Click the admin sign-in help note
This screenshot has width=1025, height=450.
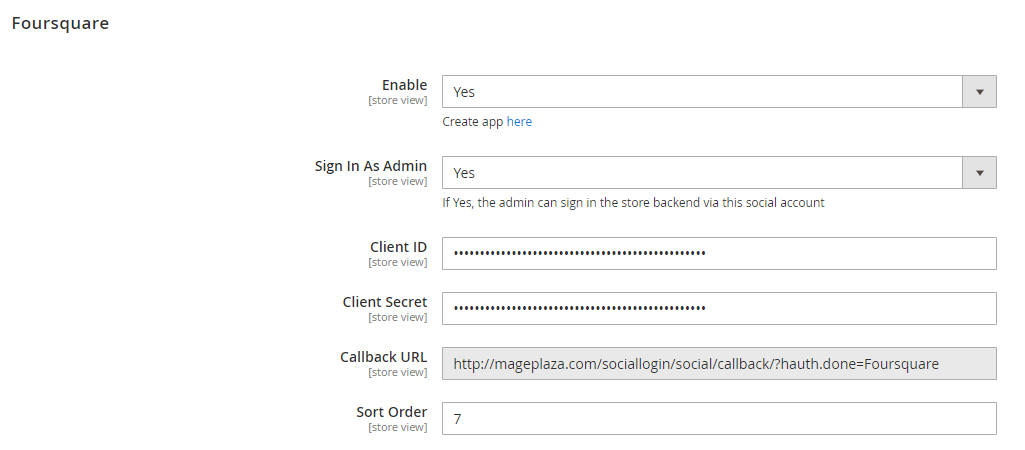point(634,203)
